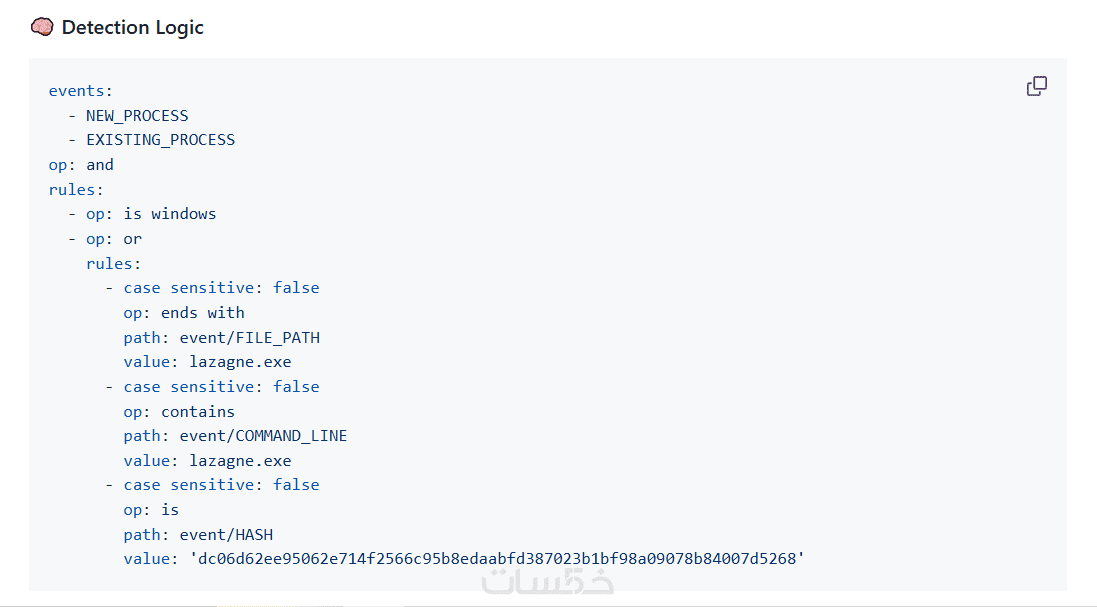Click the event/COMMAND_LINE path value
This screenshot has width=1097, height=607.
pyautogui.click(x=263, y=436)
